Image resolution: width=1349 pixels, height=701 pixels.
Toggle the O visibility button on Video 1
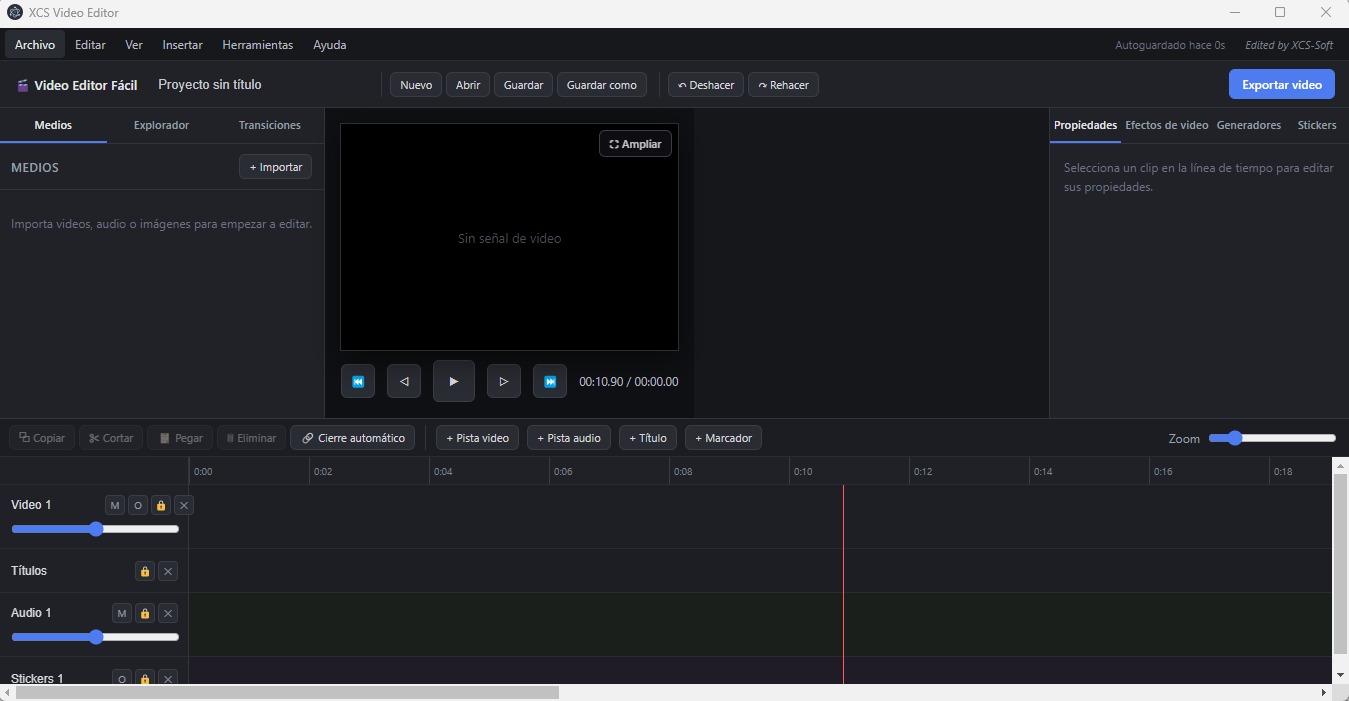tap(138, 505)
